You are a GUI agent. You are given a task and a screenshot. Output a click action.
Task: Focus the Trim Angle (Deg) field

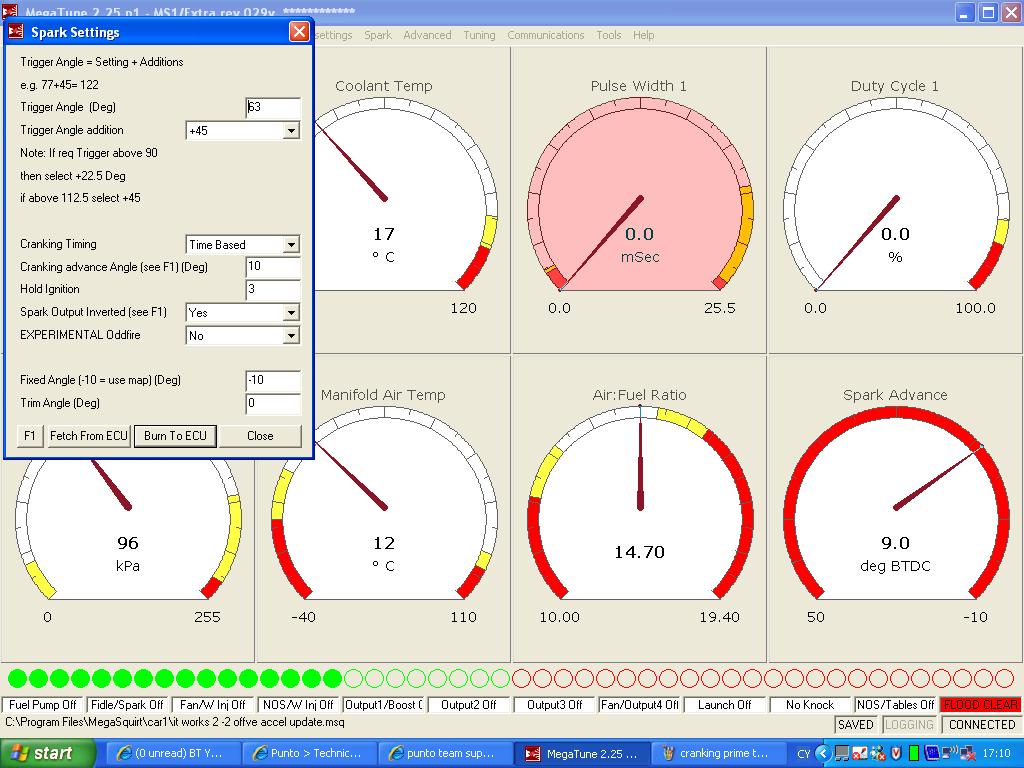[273, 403]
